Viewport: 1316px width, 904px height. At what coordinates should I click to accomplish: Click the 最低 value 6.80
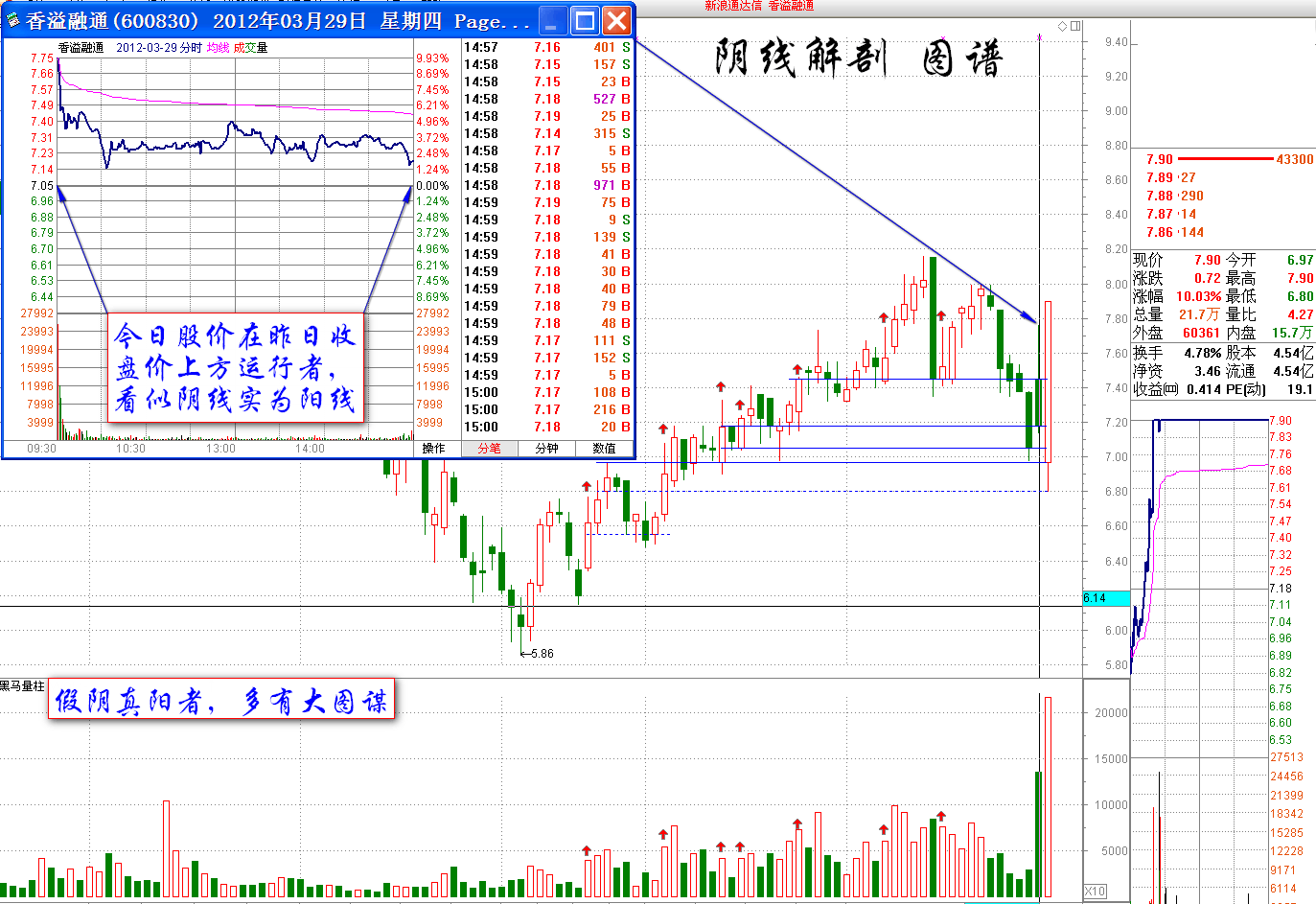[x=1300, y=296]
